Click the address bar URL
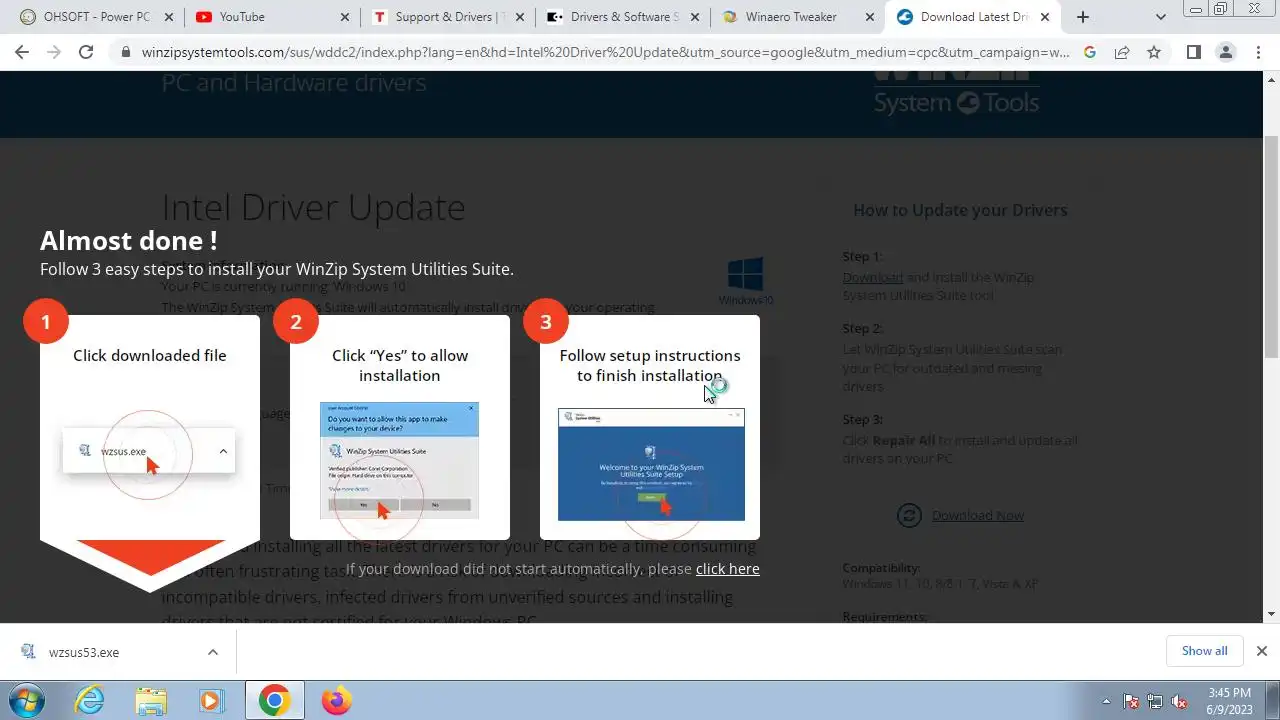This screenshot has width=1280, height=720. [x=604, y=53]
